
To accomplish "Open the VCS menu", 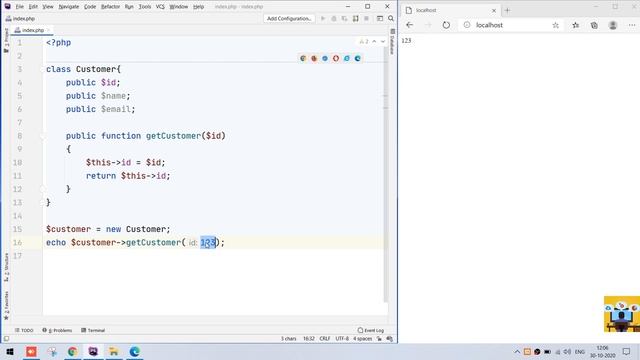I will 160,7.
